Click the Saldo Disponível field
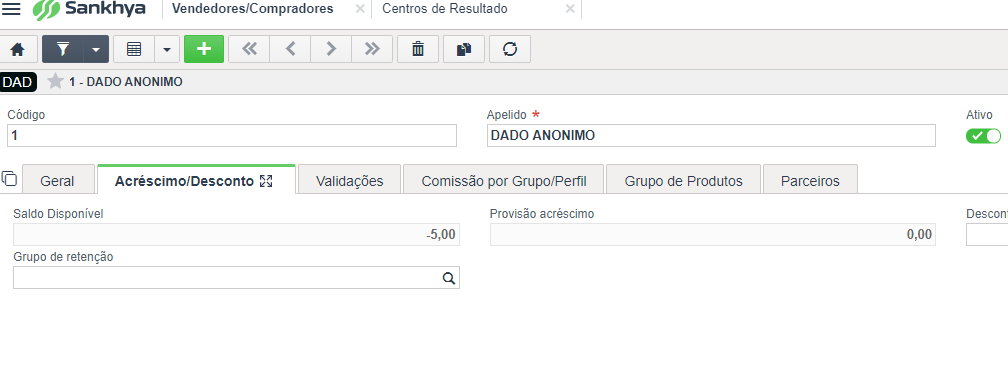The height and width of the screenshot is (373, 1008). coord(237,235)
